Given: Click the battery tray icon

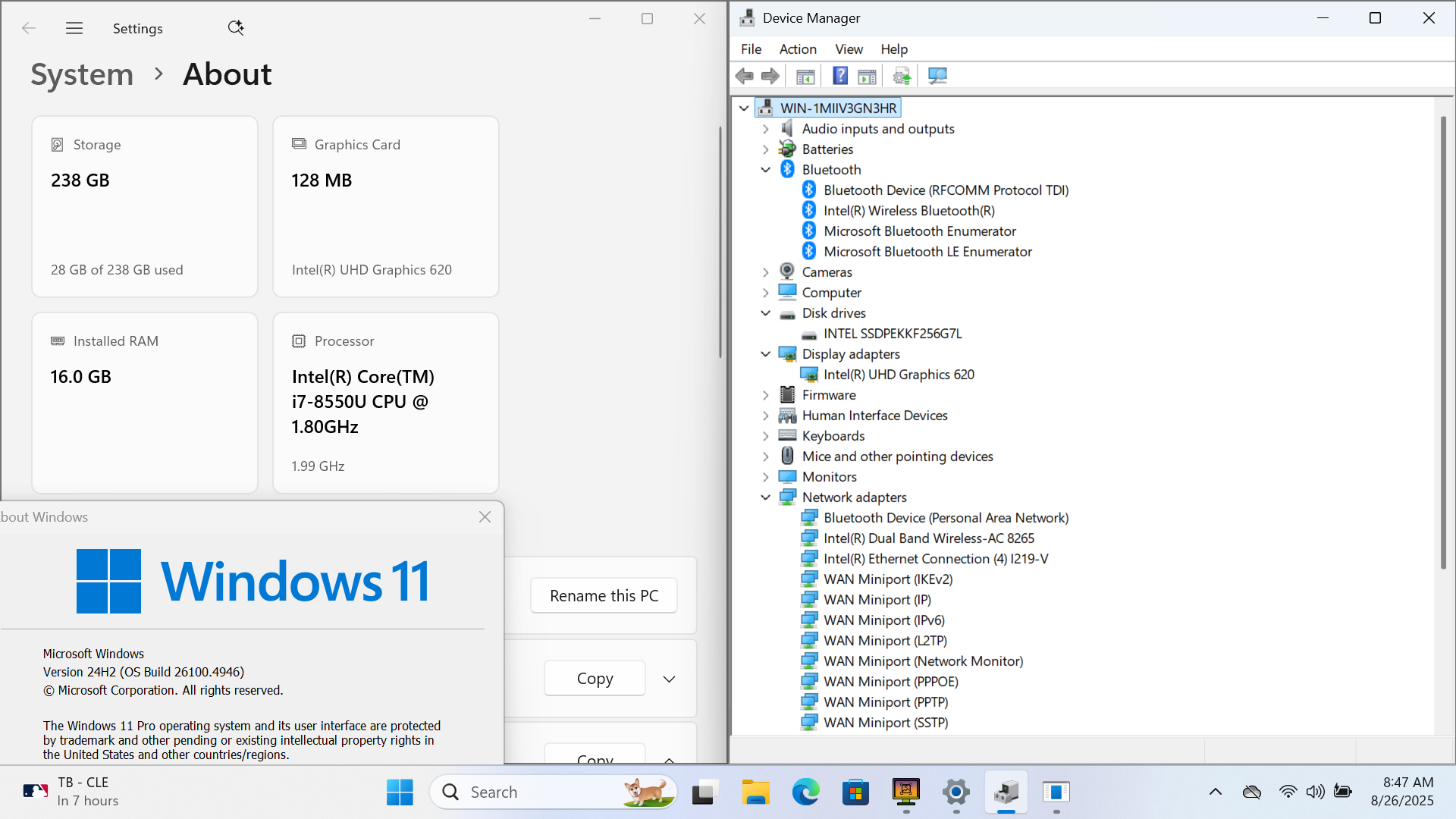Looking at the screenshot, I should (x=1343, y=792).
